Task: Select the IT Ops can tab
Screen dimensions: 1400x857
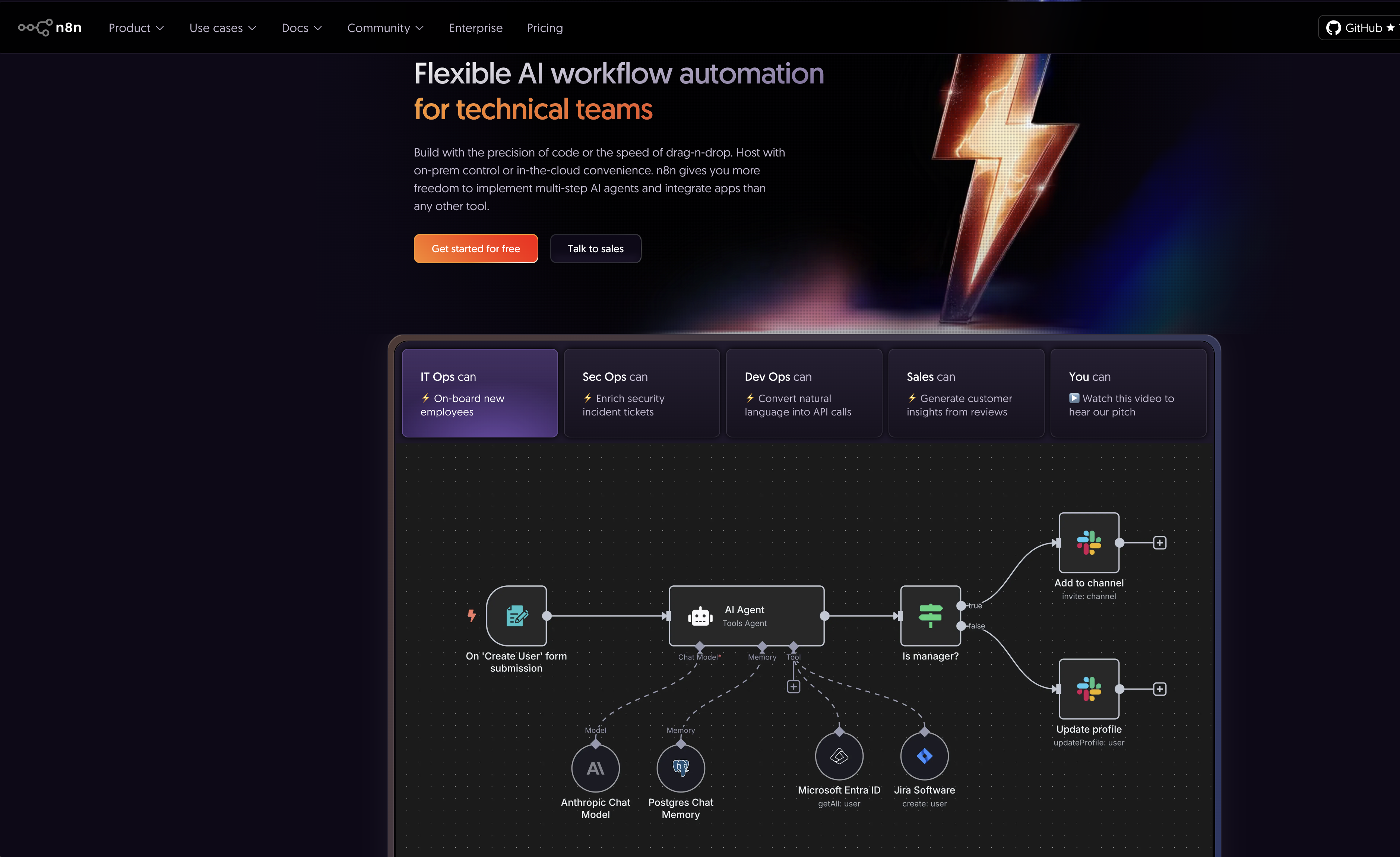Action: click(479, 393)
